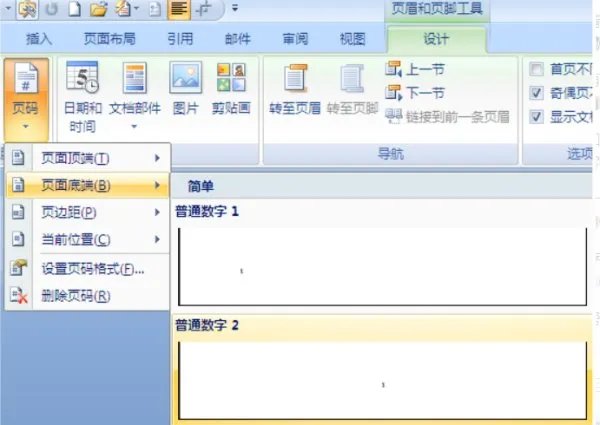The height and width of the screenshot is (425, 600).
Task: Click the 转至页脚 go to footer icon
Action: [x=352, y=78]
